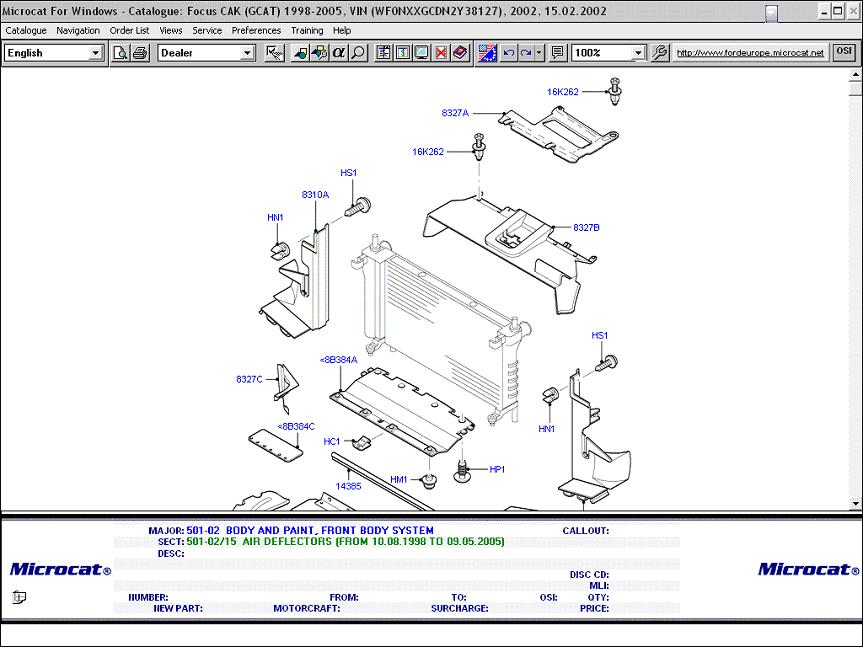Expand the Dealer price dropdown
Viewport: 863px width, 647px height.
click(x=247, y=53)
